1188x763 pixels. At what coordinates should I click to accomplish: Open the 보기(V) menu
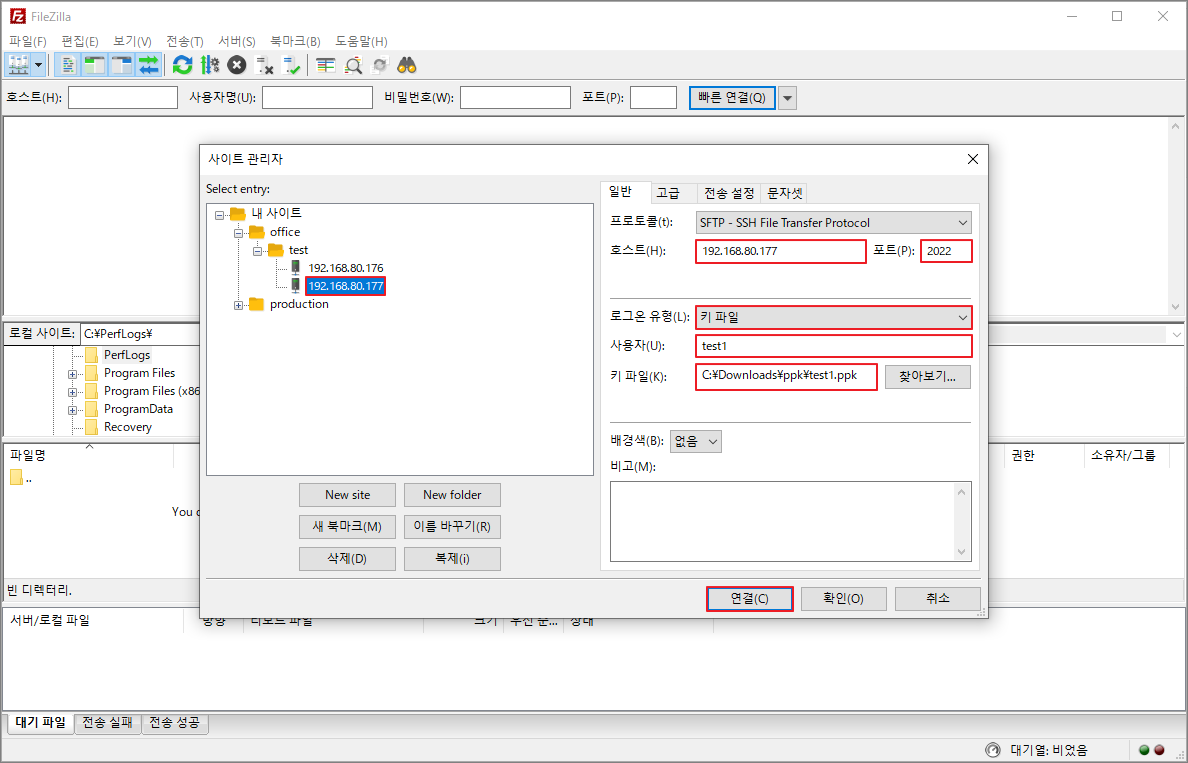pos(132,41)
